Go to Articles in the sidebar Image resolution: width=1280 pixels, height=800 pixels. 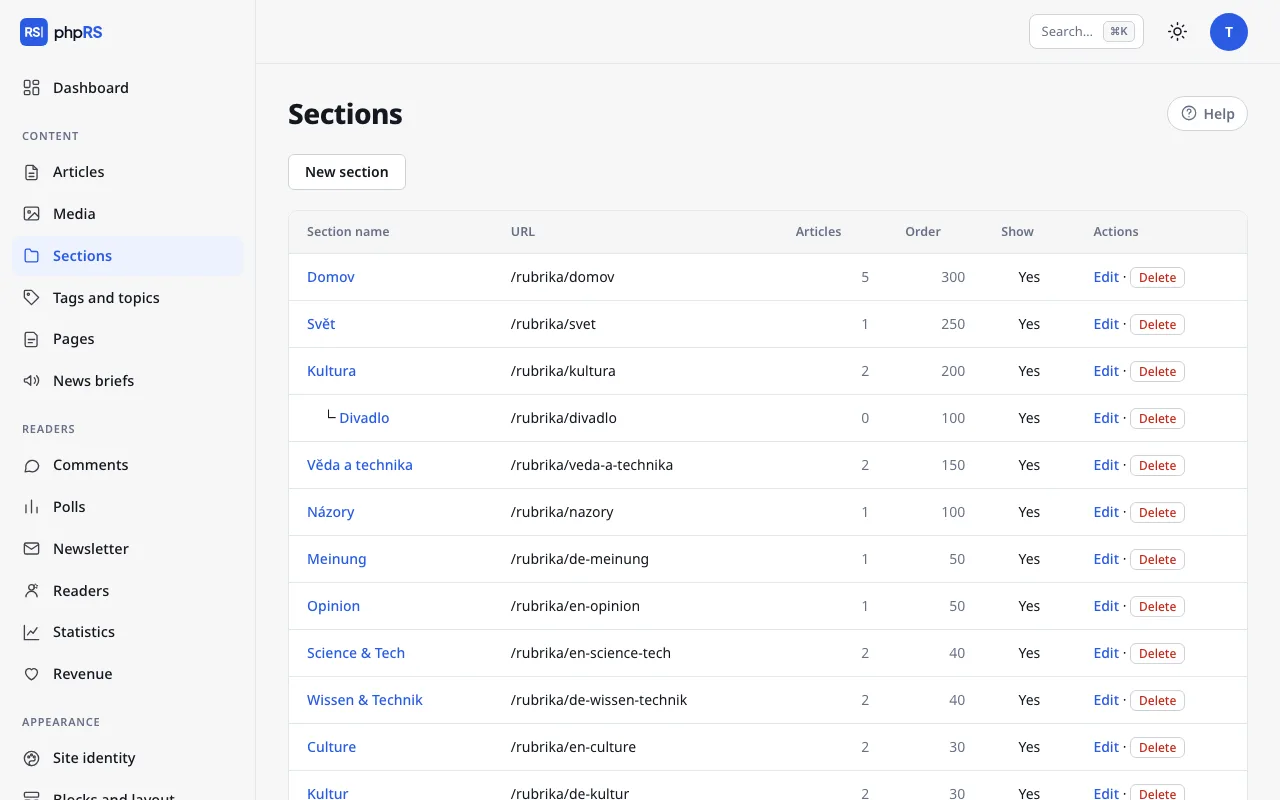pos(128,172)
